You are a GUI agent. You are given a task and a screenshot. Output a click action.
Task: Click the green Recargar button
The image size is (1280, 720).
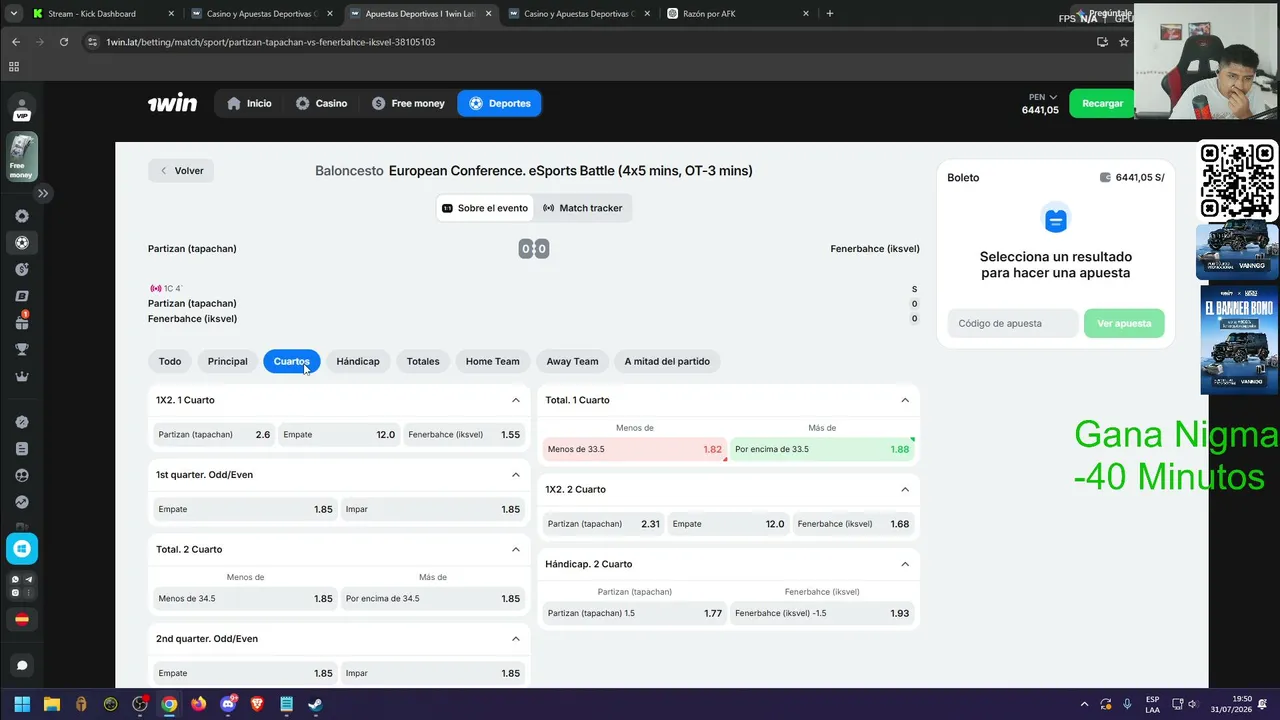pos(1102,103)
